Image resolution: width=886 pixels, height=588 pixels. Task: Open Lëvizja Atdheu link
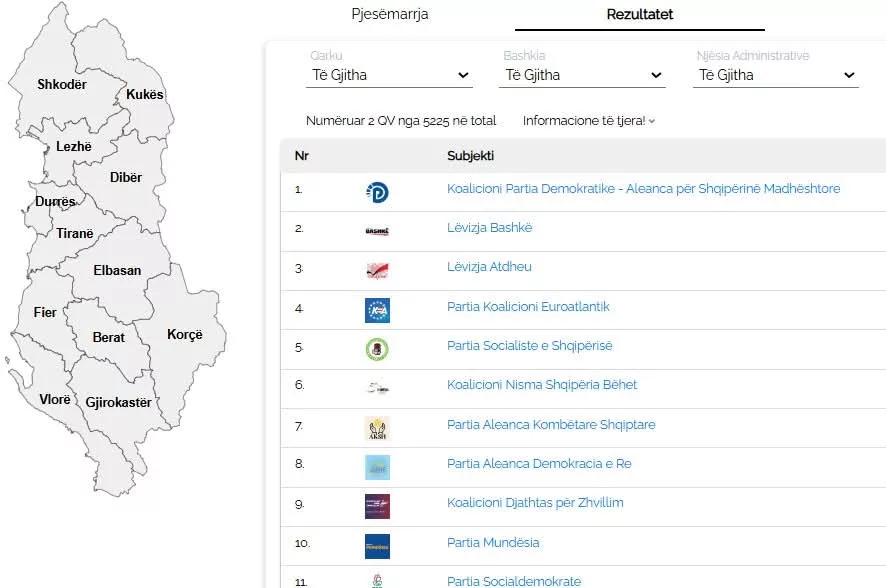click(489, 267)
